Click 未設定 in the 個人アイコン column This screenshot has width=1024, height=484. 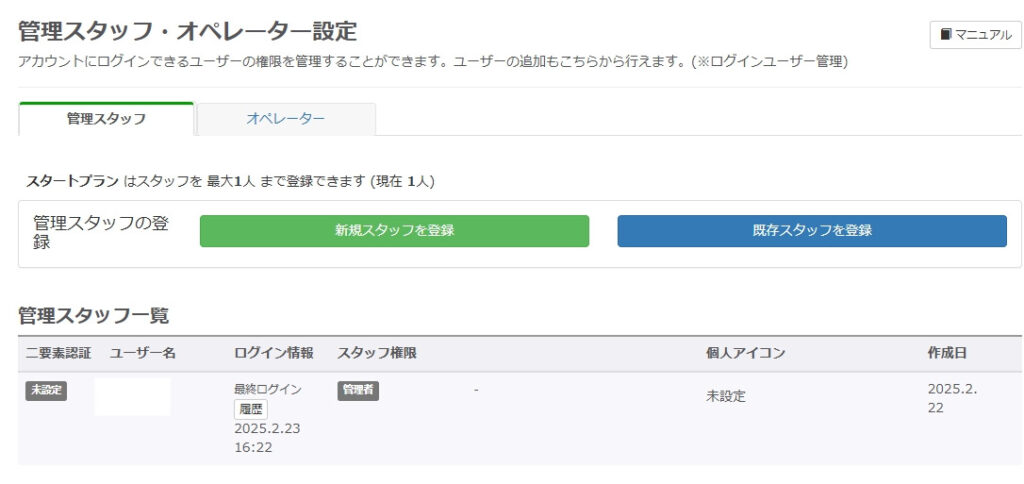click(725, 396)
